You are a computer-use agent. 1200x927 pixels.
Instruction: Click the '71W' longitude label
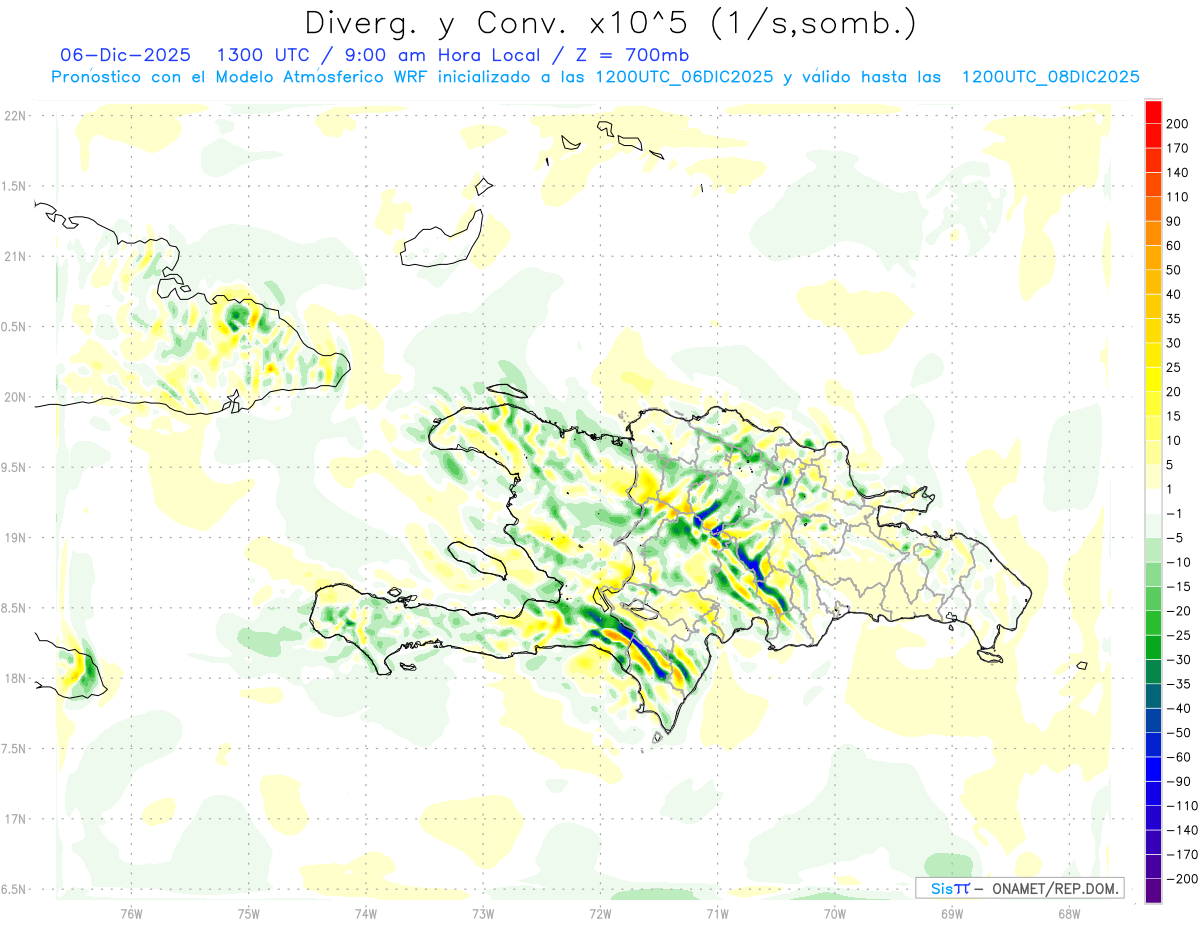click(x=717, y=913)
